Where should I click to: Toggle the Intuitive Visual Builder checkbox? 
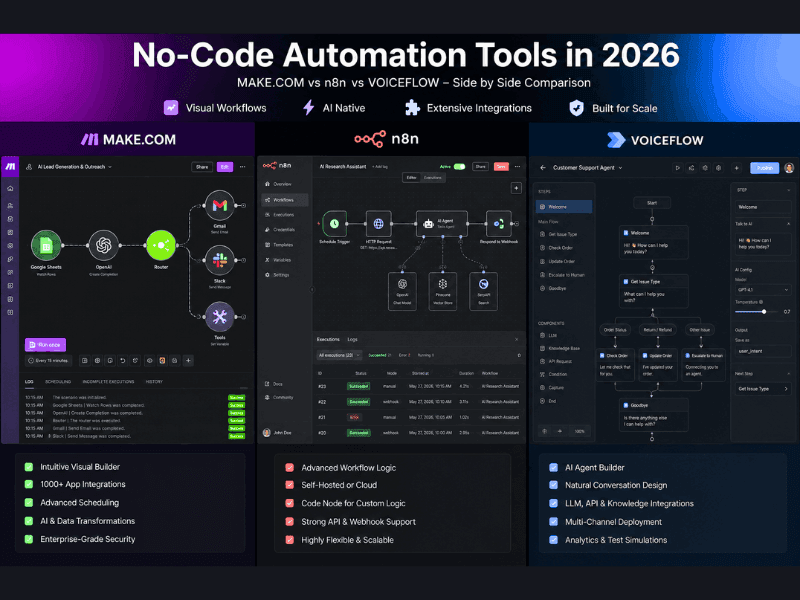(x=29, y=467)
